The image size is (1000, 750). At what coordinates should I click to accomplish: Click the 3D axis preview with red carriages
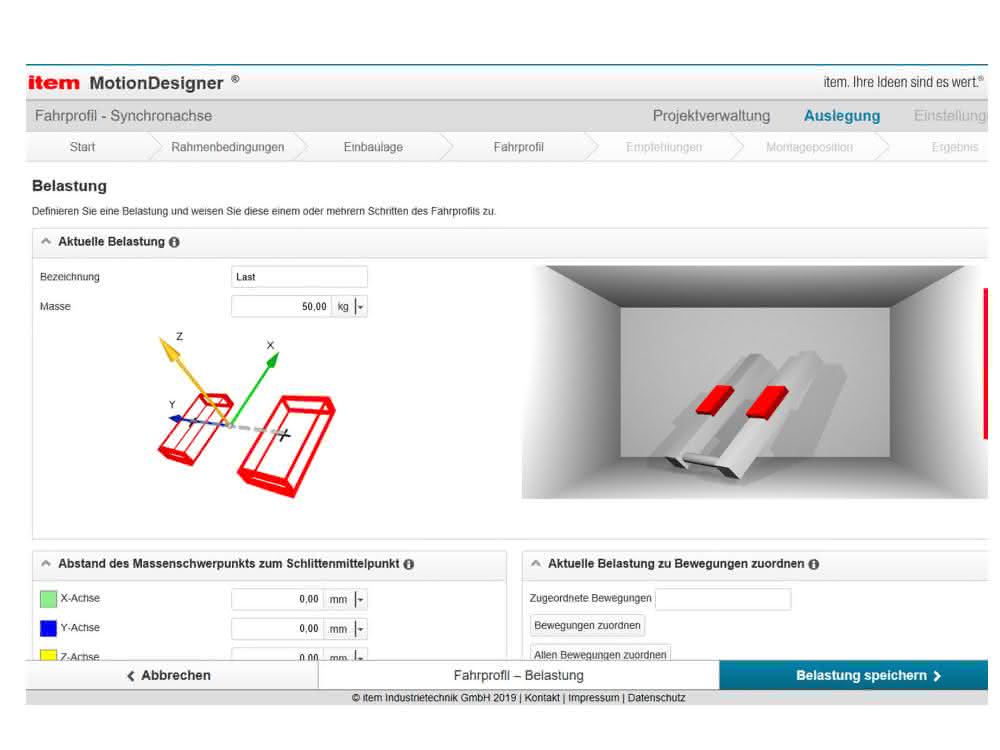pos(754,382)
